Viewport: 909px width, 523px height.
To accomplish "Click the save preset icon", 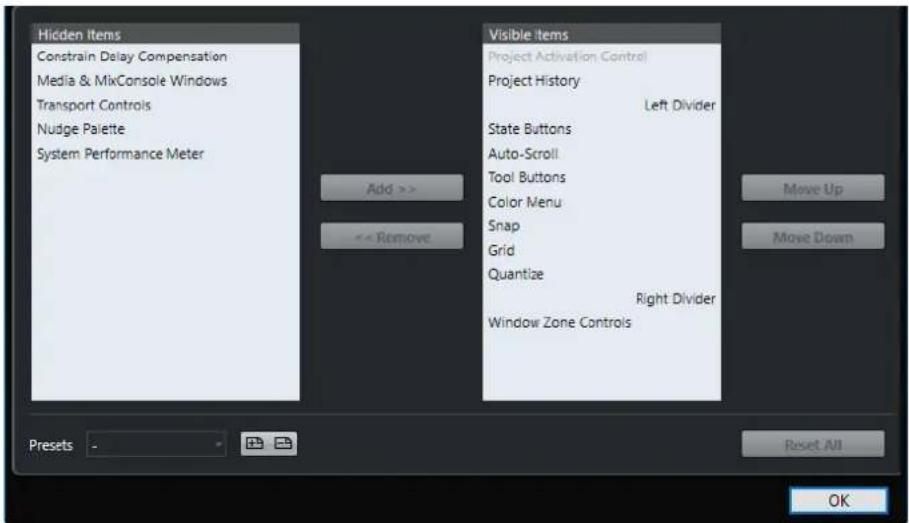I will point(254,444).
